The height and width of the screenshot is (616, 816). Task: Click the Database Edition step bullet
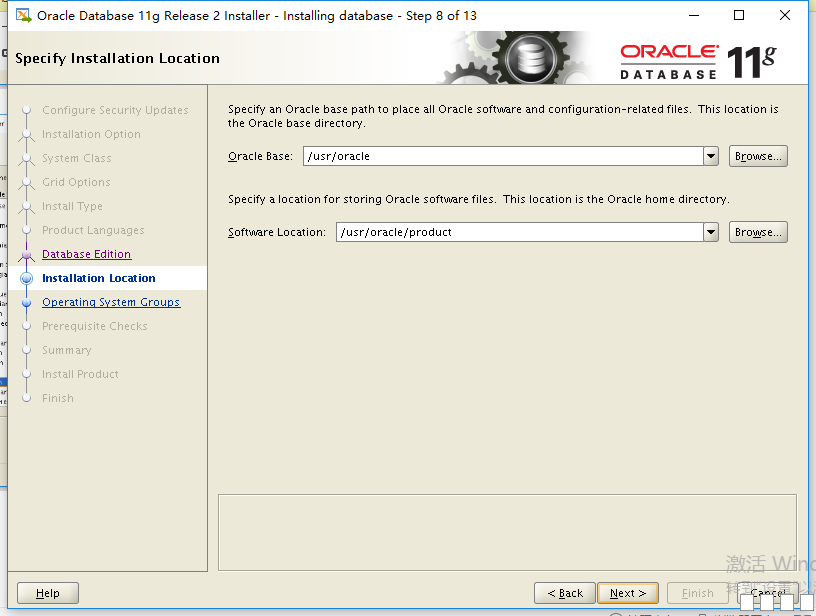click(x=26, y=255)
